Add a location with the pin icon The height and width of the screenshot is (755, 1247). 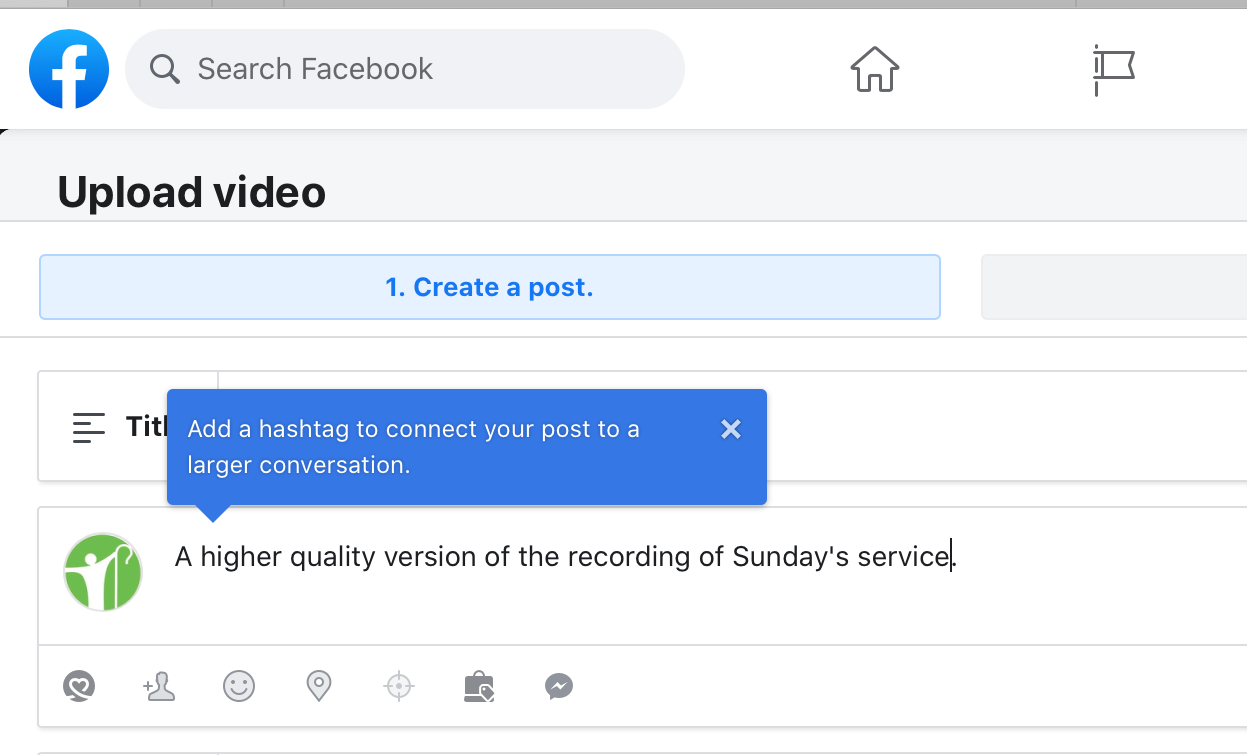318,687
